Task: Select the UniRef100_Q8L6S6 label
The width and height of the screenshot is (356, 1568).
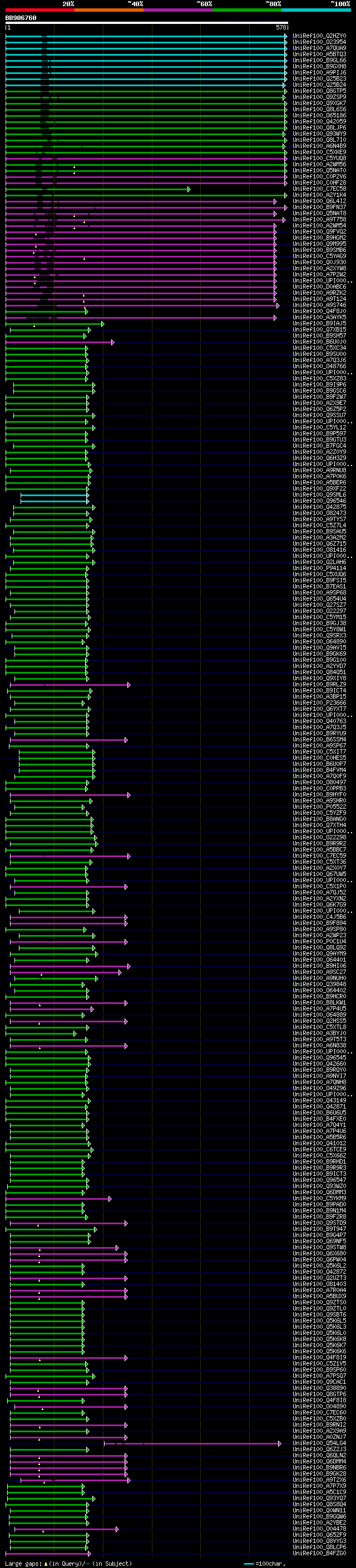Action: coord(319,109)
